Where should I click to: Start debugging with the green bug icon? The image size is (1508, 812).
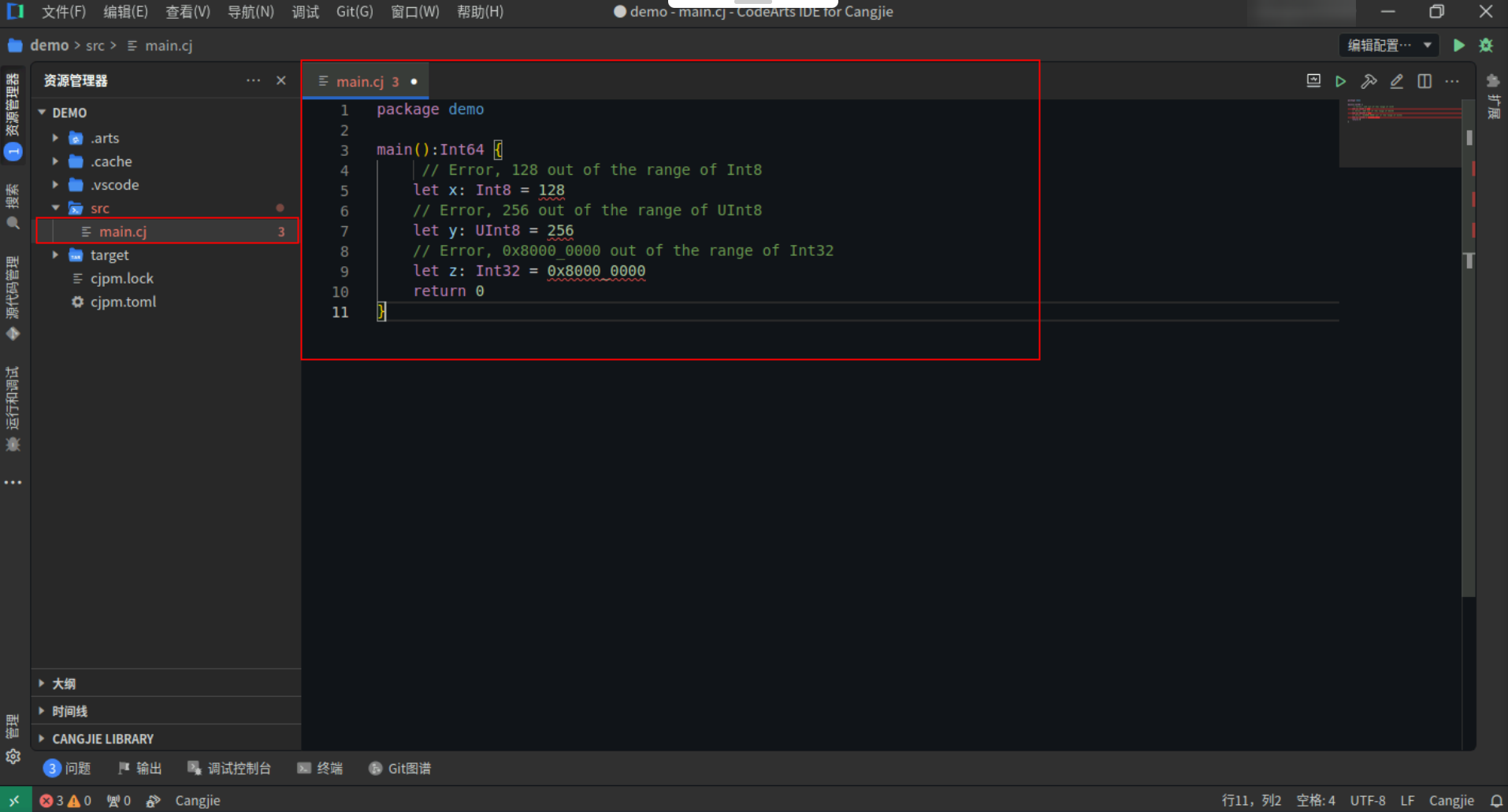click(x=1486, y=46)
